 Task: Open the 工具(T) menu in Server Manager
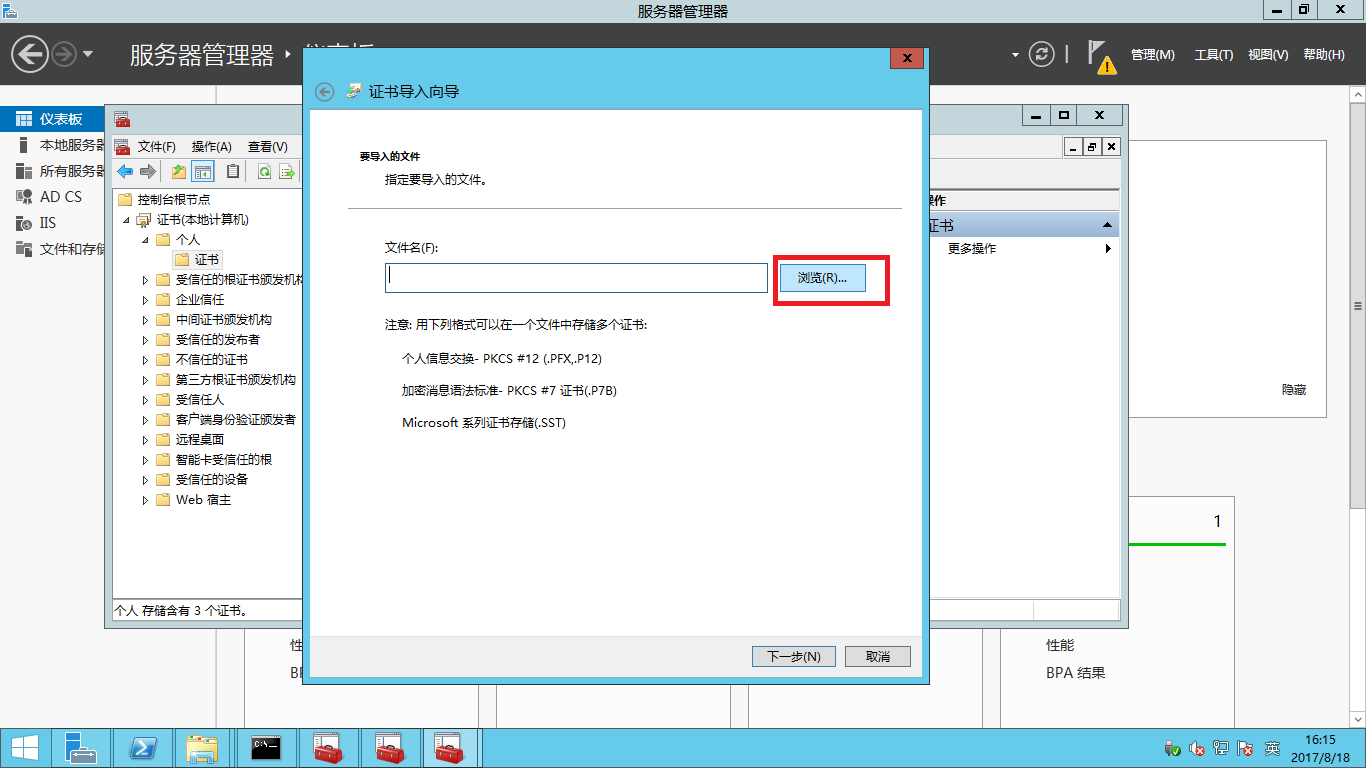(1213, 55)
